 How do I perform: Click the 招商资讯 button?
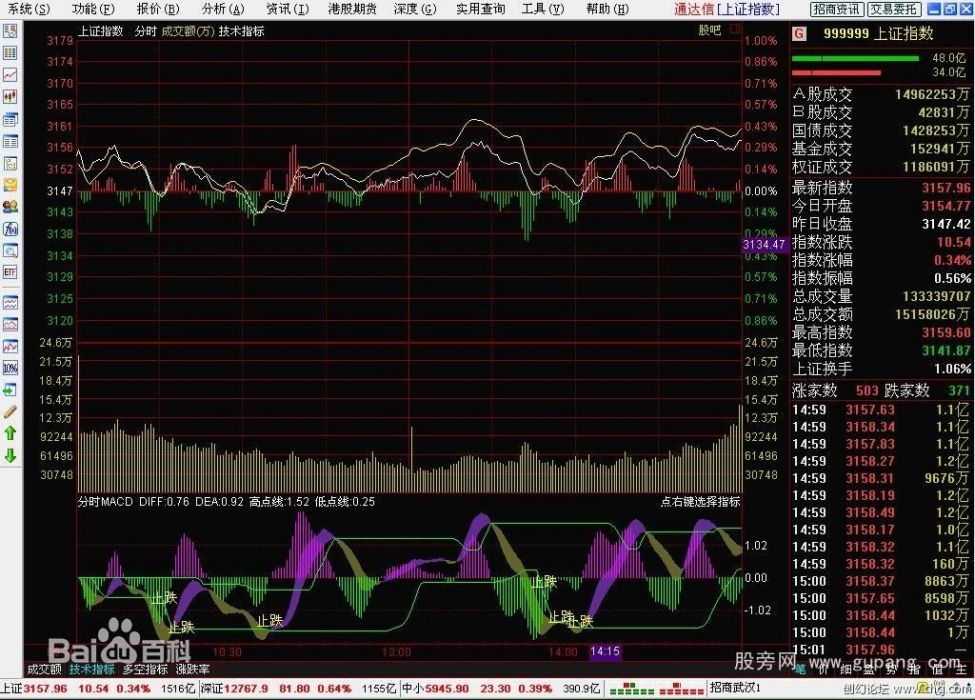[x=837, y=9]
